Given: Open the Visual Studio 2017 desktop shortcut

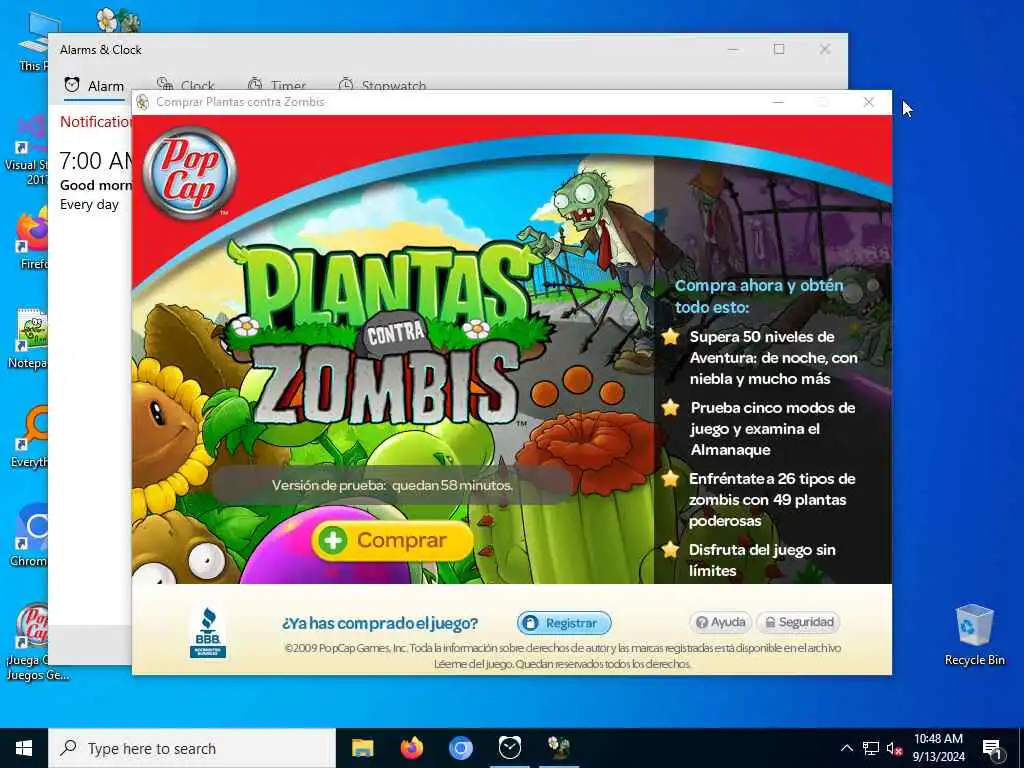Looking at the screenshot, I should [27, 152].
